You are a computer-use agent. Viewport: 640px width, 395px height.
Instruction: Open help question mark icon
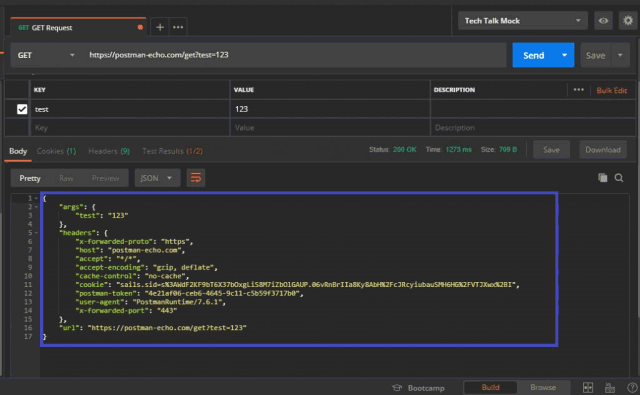coord(632,388)
